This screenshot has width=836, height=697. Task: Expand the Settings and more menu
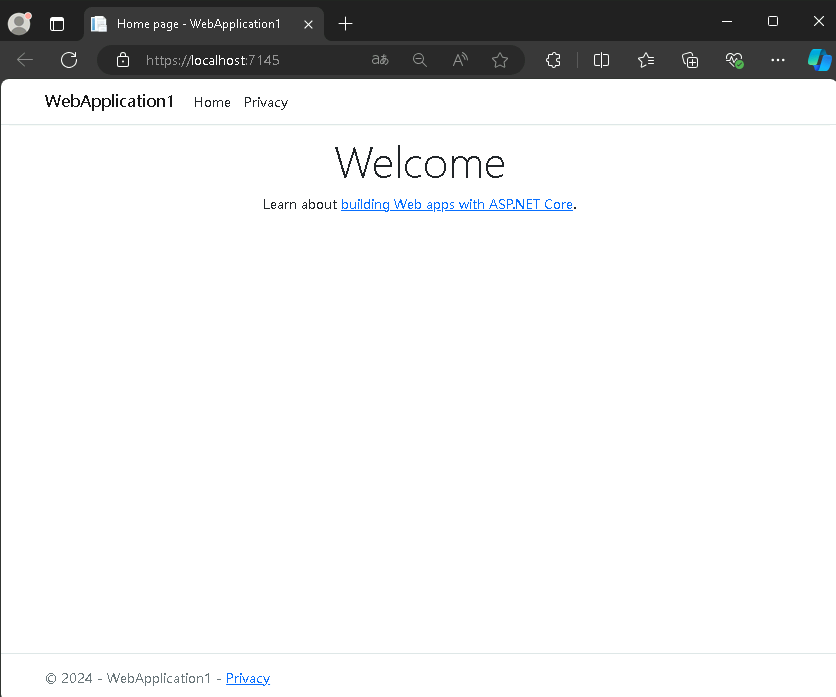pyautogui.click(x=778, y=60)
